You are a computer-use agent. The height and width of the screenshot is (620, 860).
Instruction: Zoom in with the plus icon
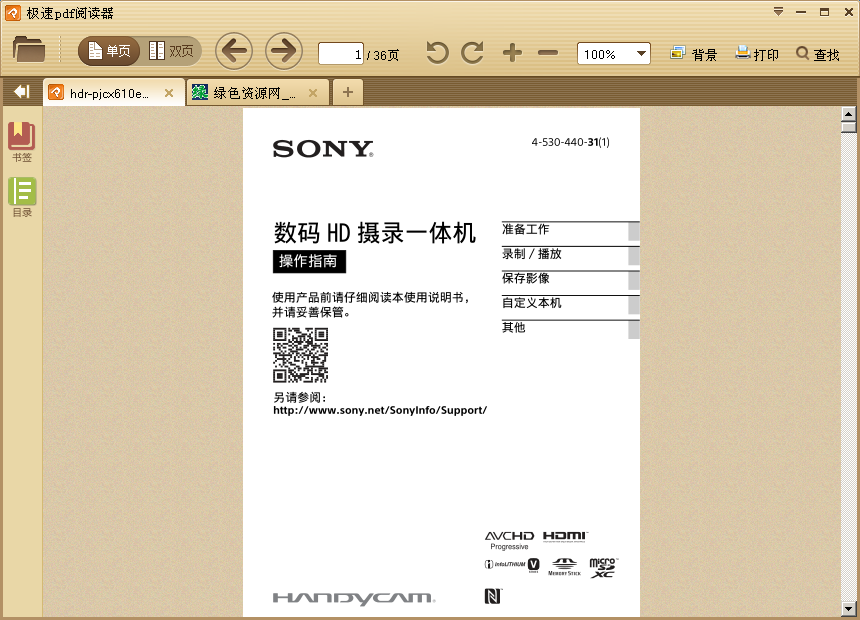click(511, 52)
